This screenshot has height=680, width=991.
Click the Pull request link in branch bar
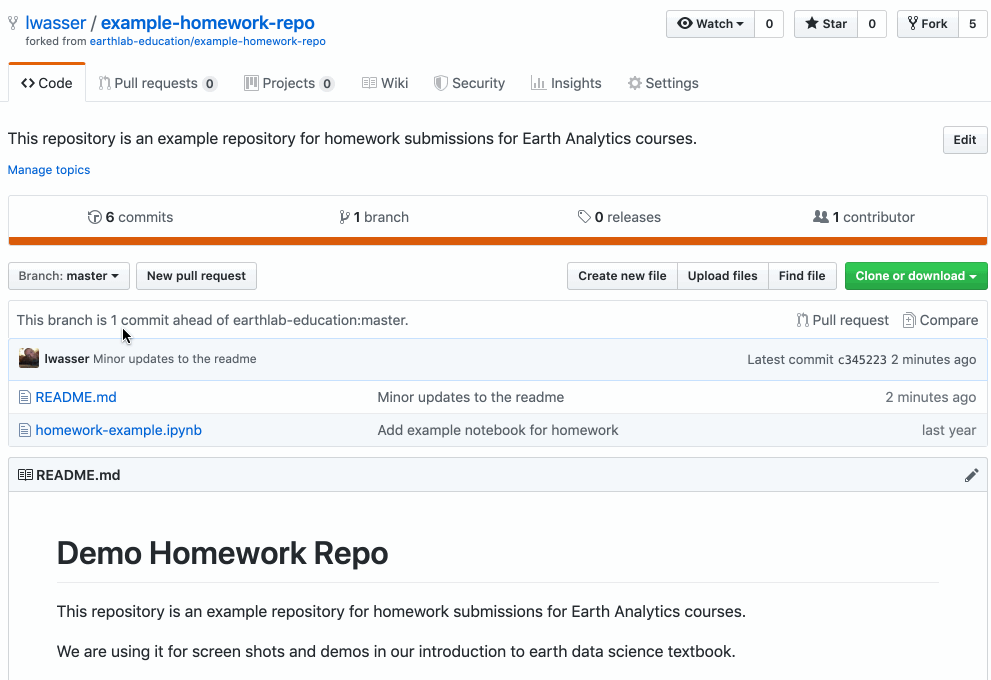pyautogui.click(x=842, y=320)
